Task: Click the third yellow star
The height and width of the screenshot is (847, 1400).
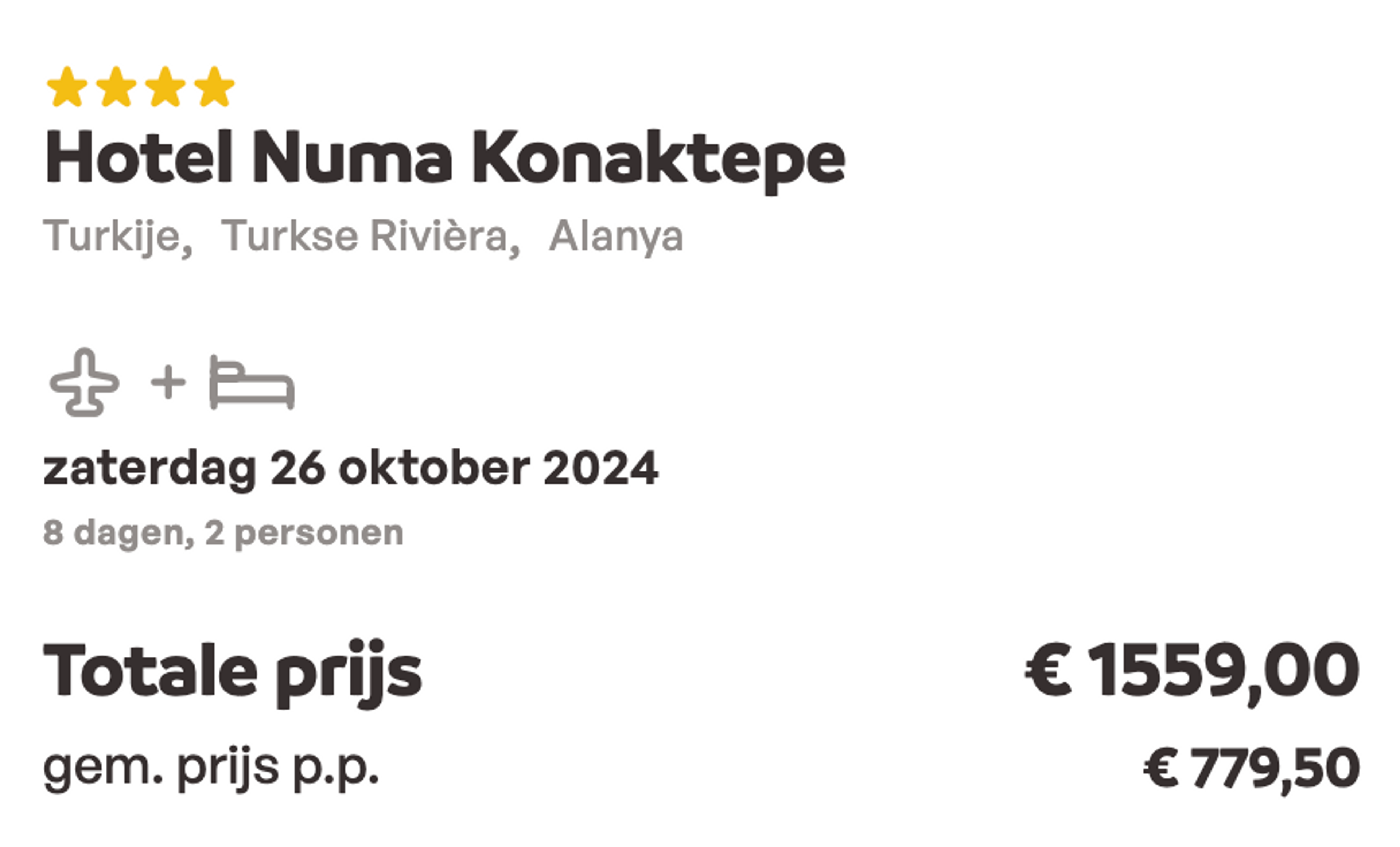Action: click(166, 86)
